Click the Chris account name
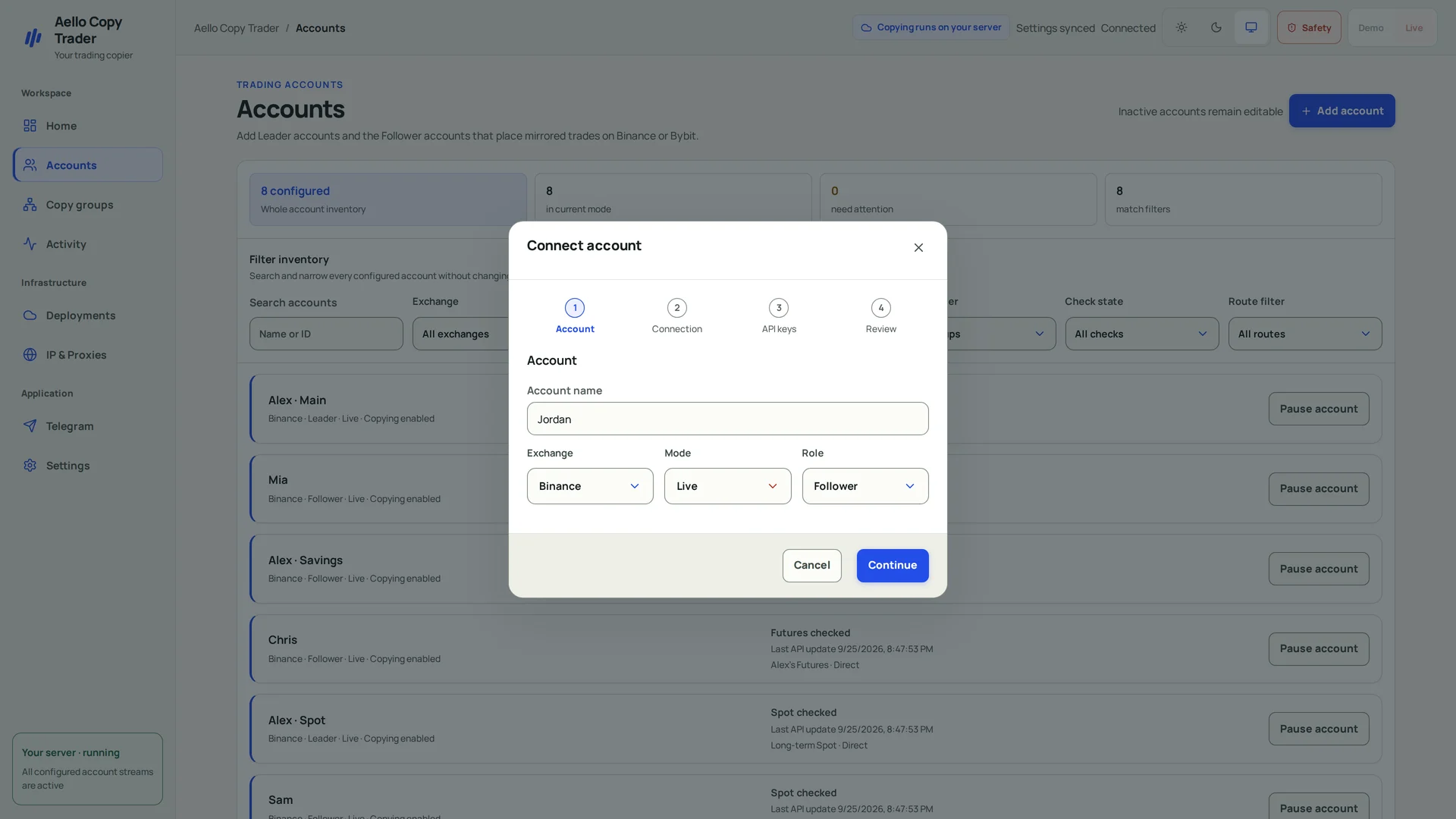The image size is (1456, 819). tap(282, 640)
